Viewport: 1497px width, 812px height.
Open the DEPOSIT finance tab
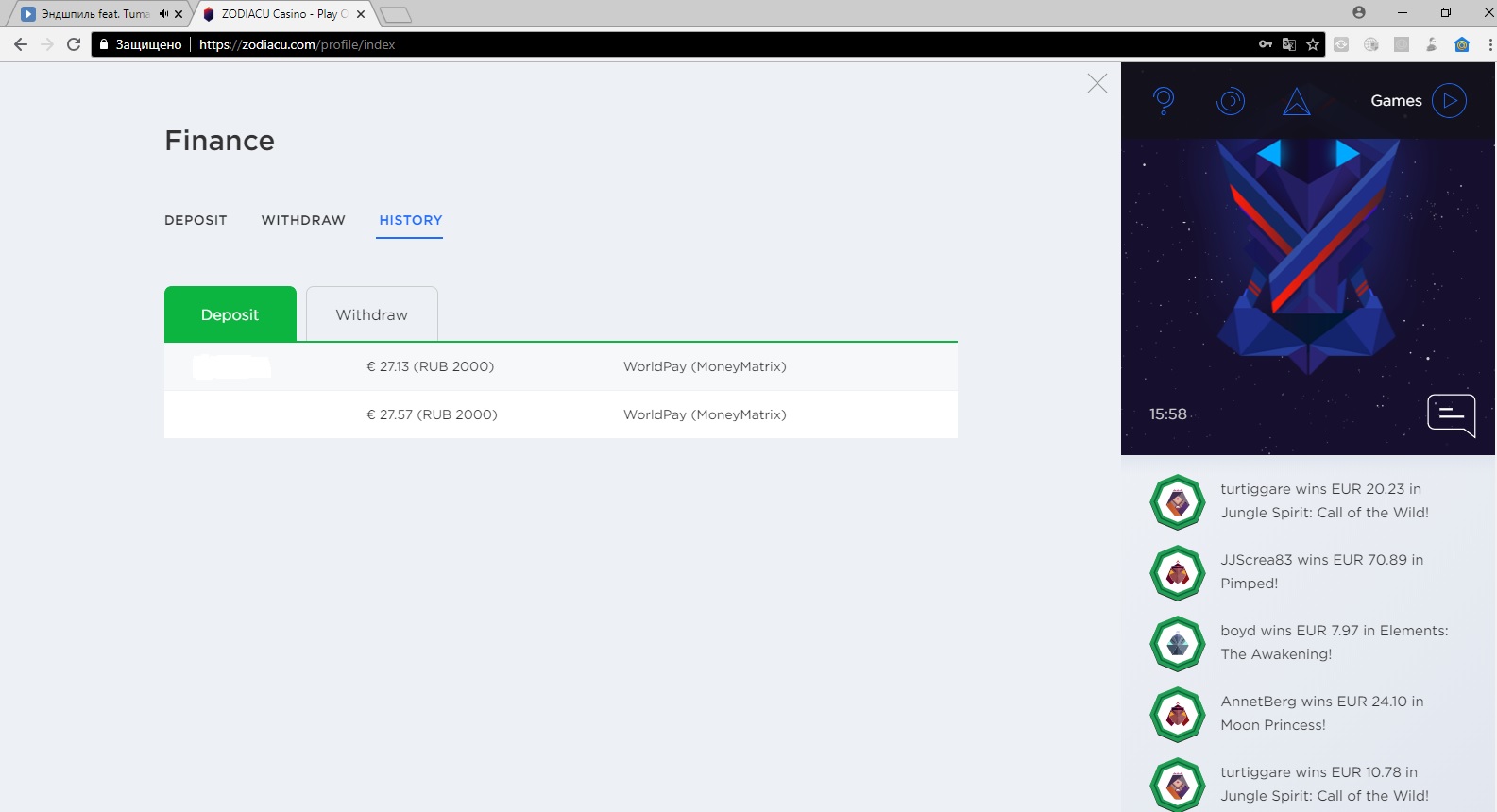[196, 220]
